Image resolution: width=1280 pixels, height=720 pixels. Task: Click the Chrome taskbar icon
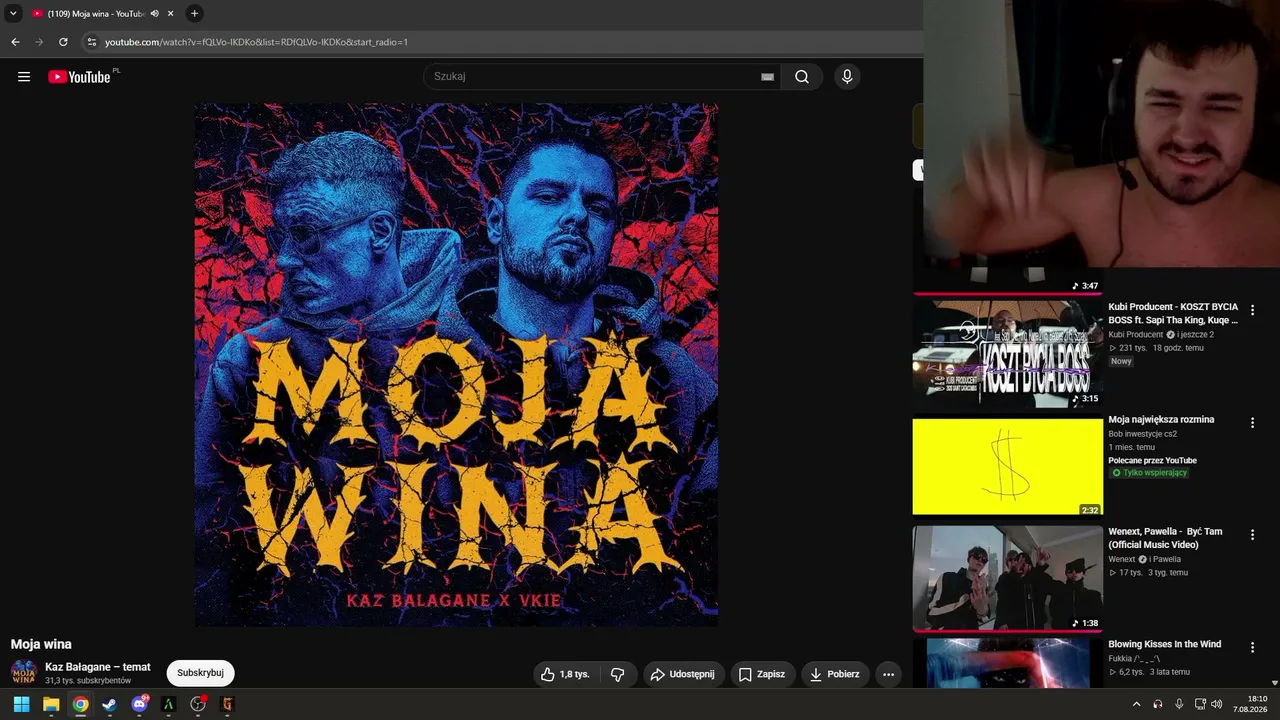[80, 704]
